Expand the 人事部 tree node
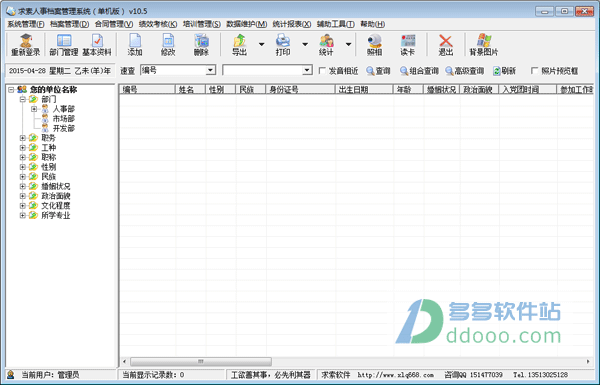The width and height of the screenshot is (600, 385). (34, 109)
